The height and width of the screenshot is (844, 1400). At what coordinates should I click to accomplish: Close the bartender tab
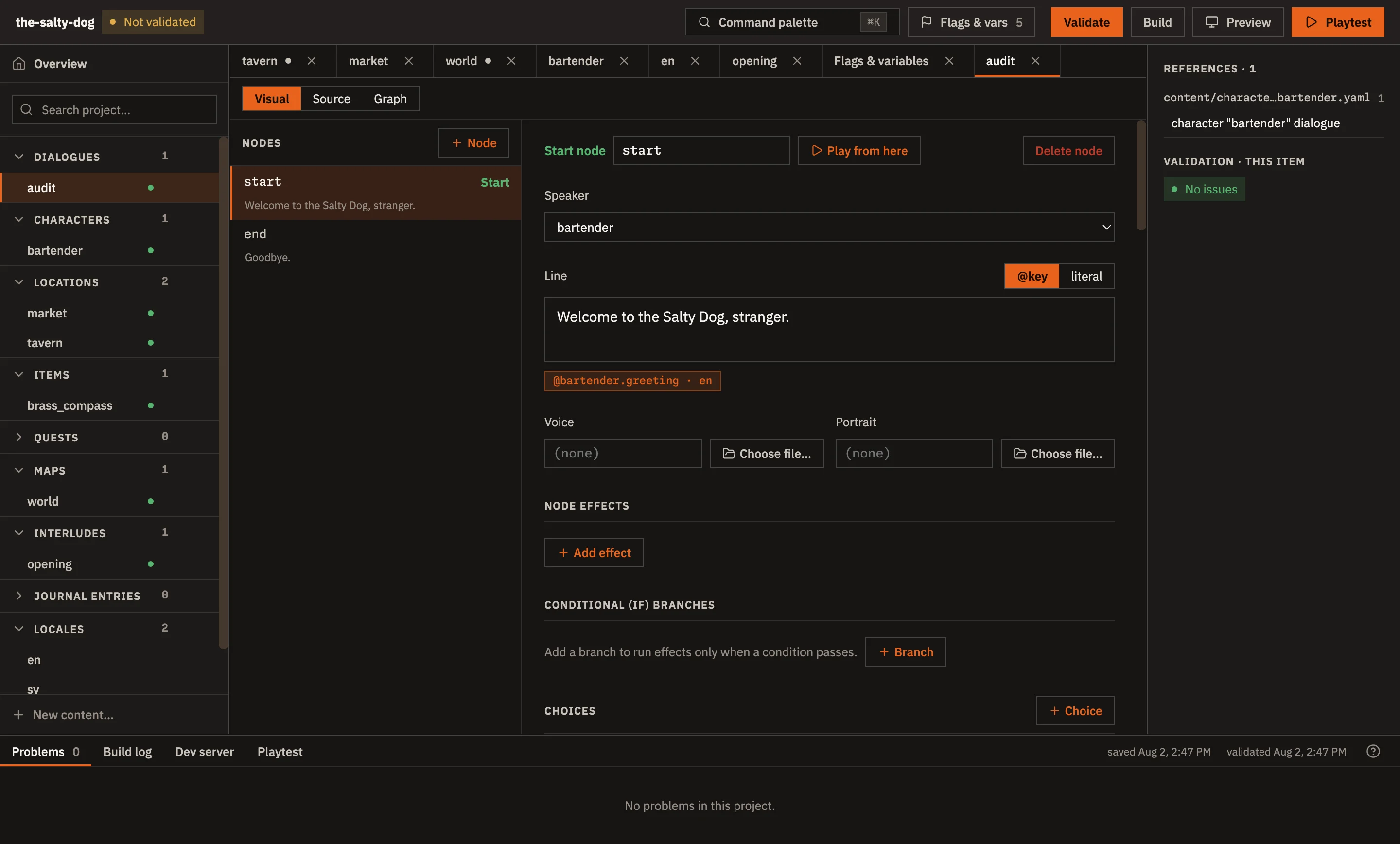point(624,61)
